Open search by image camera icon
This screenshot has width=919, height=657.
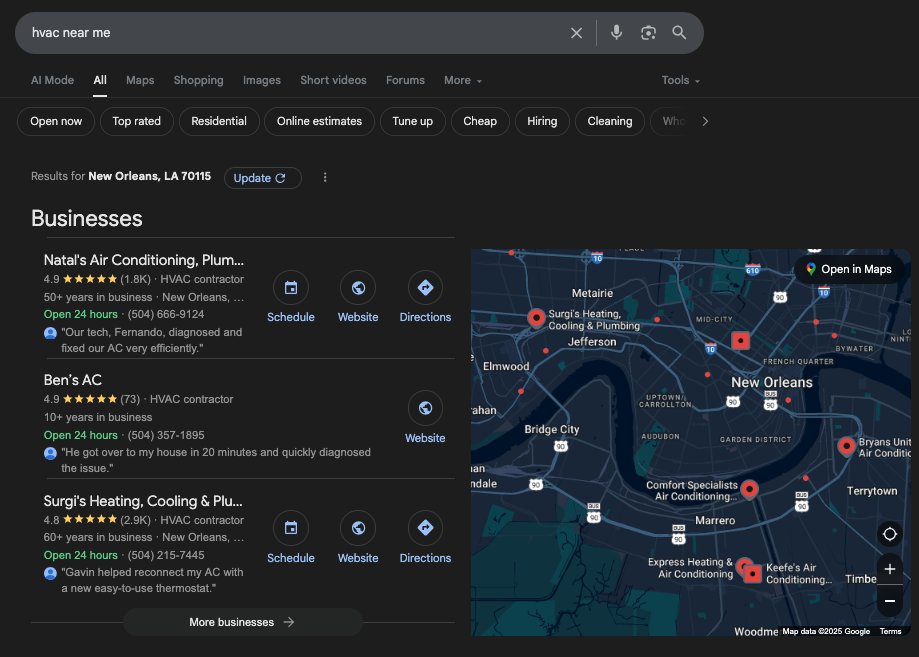coord(648,33)
